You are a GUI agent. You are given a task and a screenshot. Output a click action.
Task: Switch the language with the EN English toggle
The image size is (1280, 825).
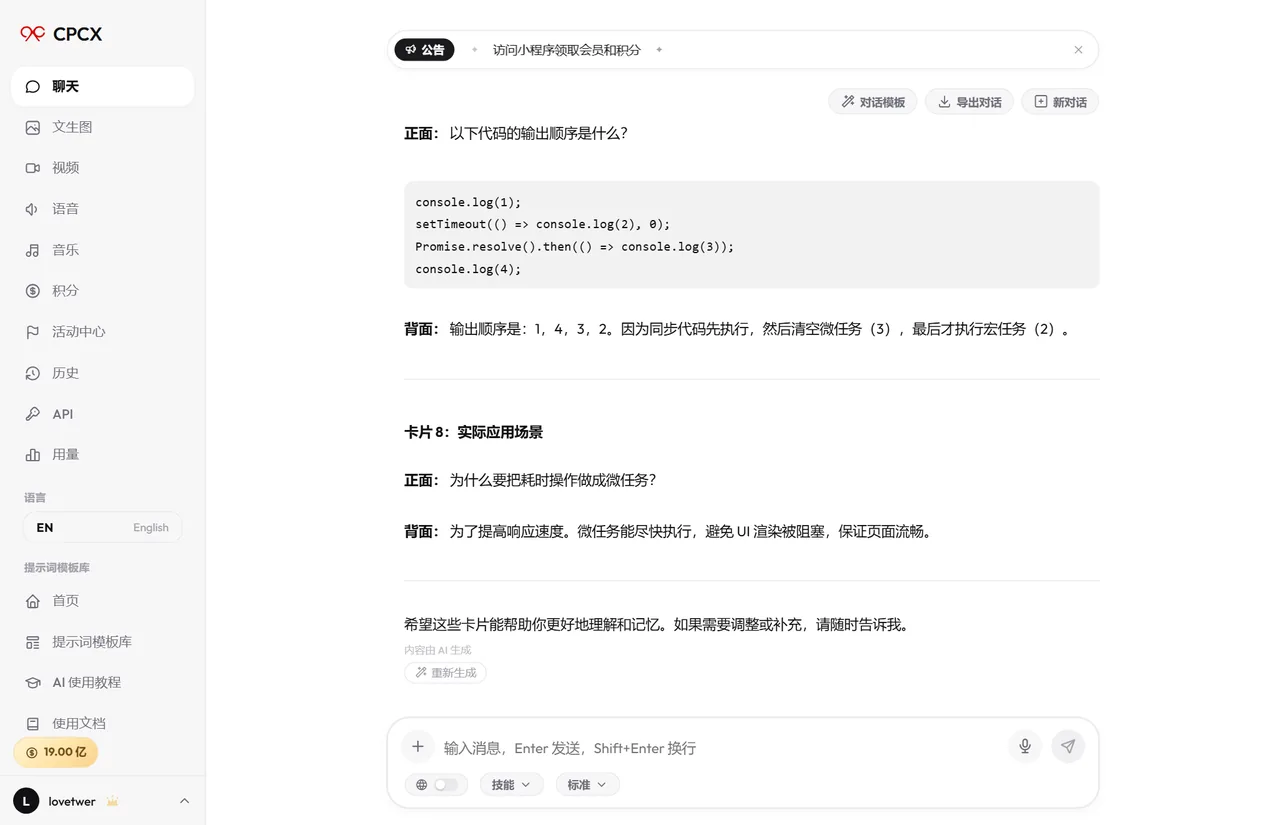102,527
